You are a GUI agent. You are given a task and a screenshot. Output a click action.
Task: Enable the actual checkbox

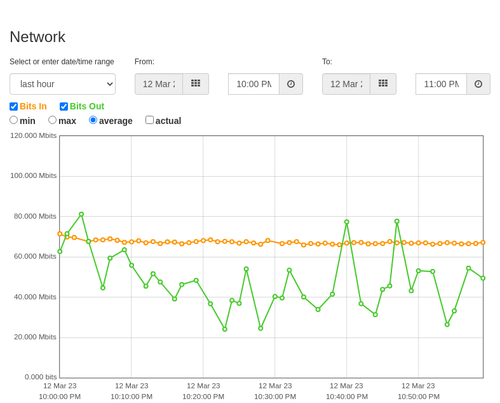click(x=150, y=120)
